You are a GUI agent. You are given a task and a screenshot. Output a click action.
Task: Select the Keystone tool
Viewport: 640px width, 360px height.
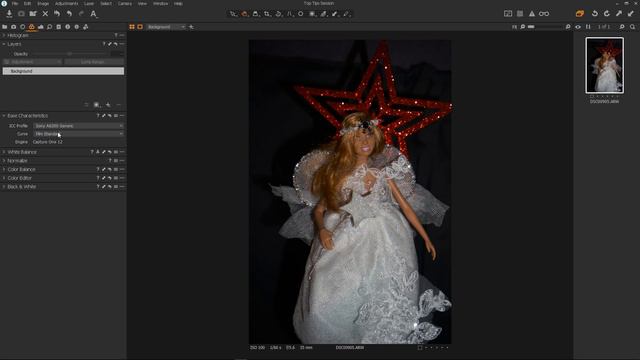coord(289,14)
